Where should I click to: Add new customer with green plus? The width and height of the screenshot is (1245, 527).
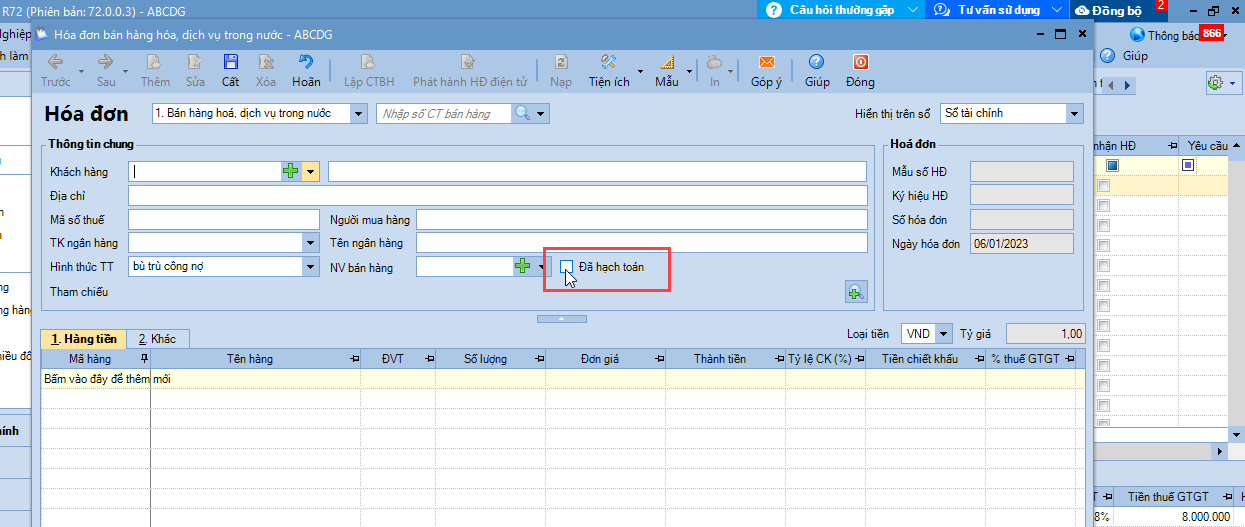[x=291, y=172]
